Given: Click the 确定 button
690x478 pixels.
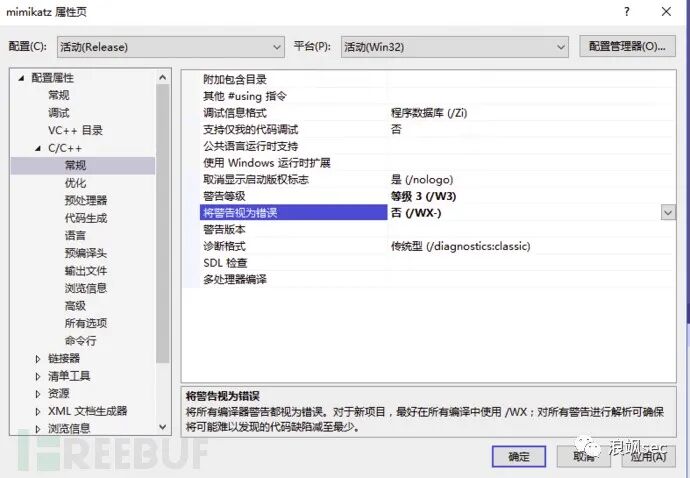Looking at the screenshot, I should 519,456.
